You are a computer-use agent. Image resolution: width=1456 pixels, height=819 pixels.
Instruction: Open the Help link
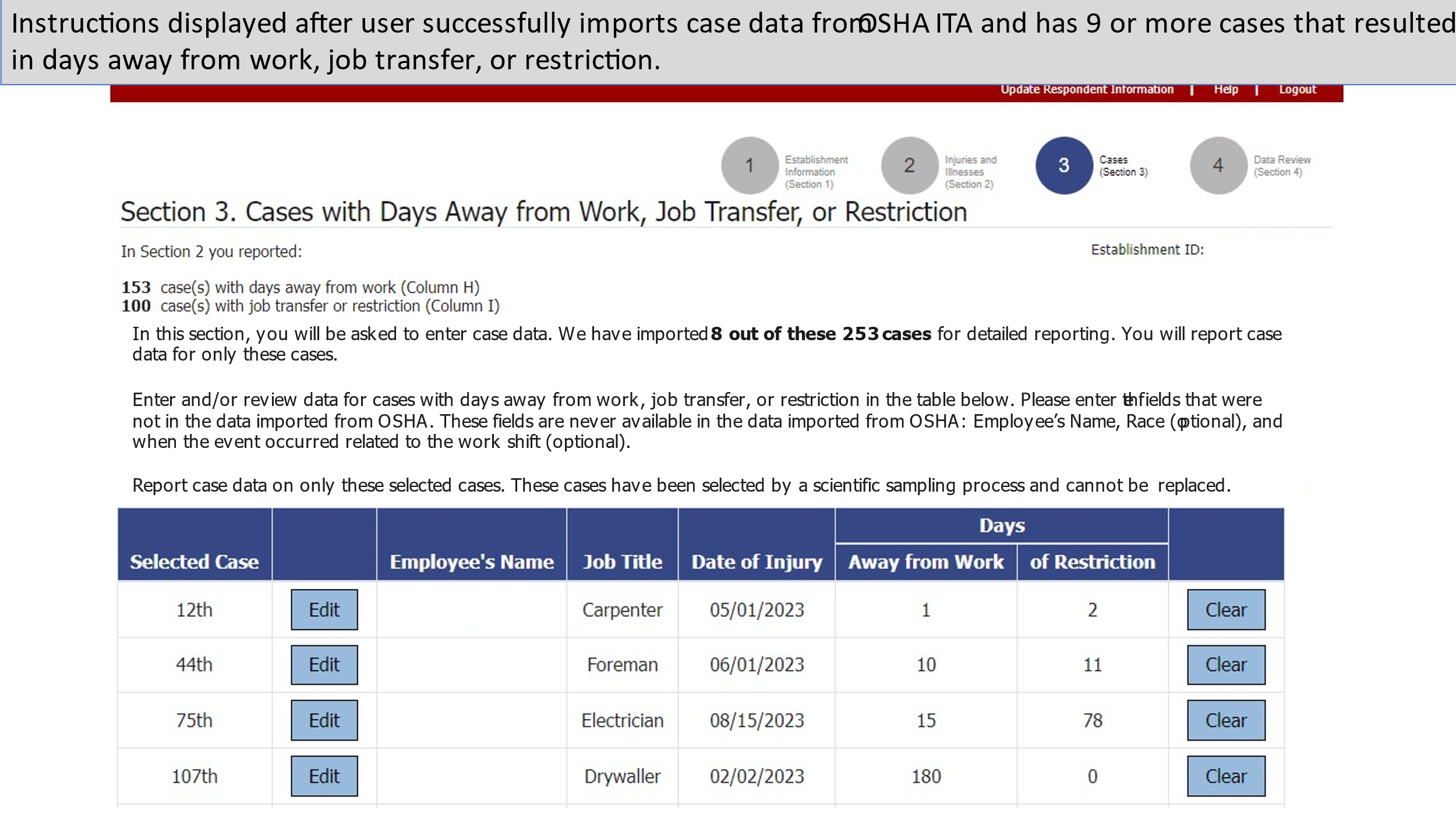coord(1225,90)
